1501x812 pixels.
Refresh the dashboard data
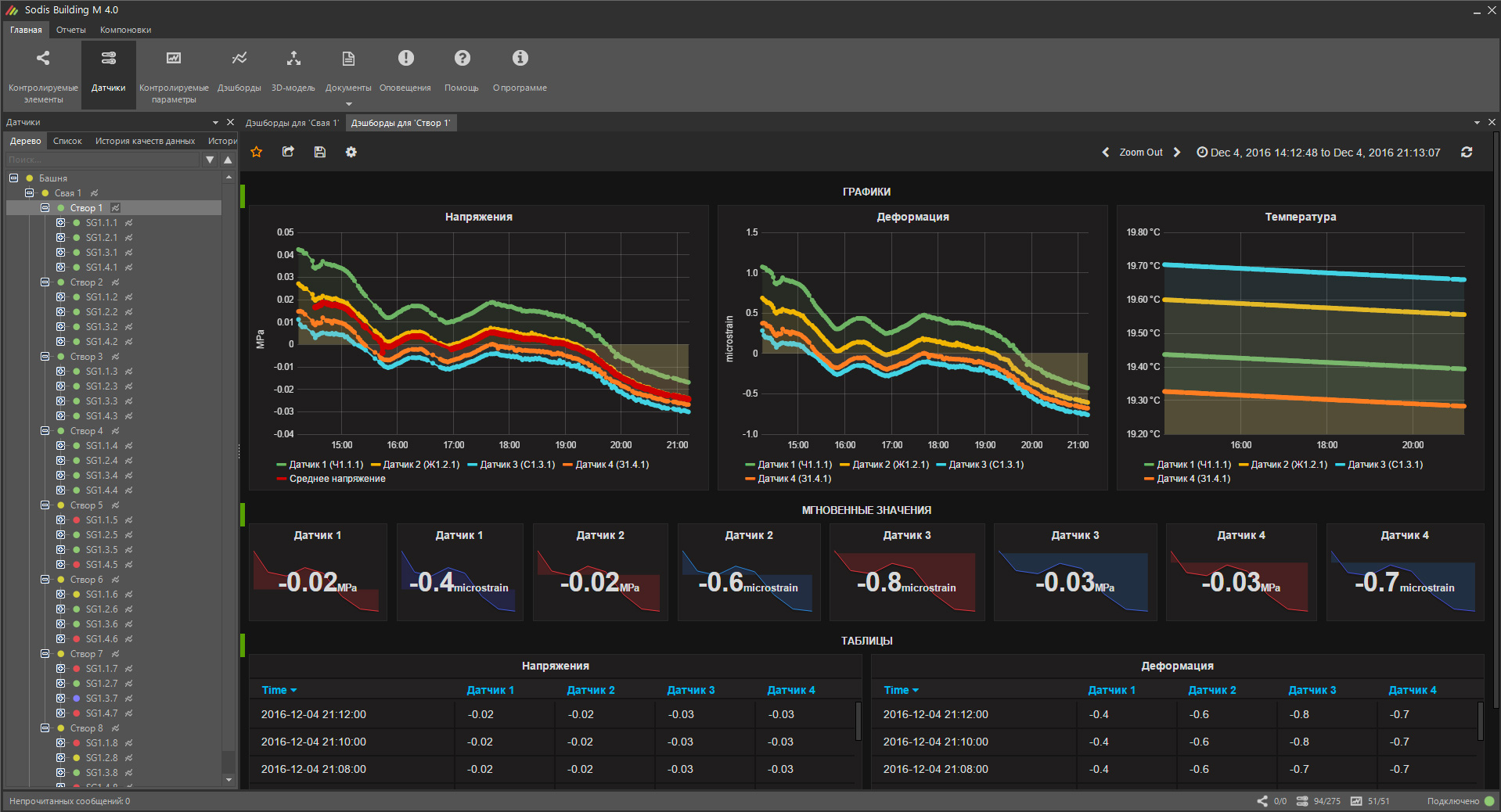pyautogui.click(x=1467, y=153)
